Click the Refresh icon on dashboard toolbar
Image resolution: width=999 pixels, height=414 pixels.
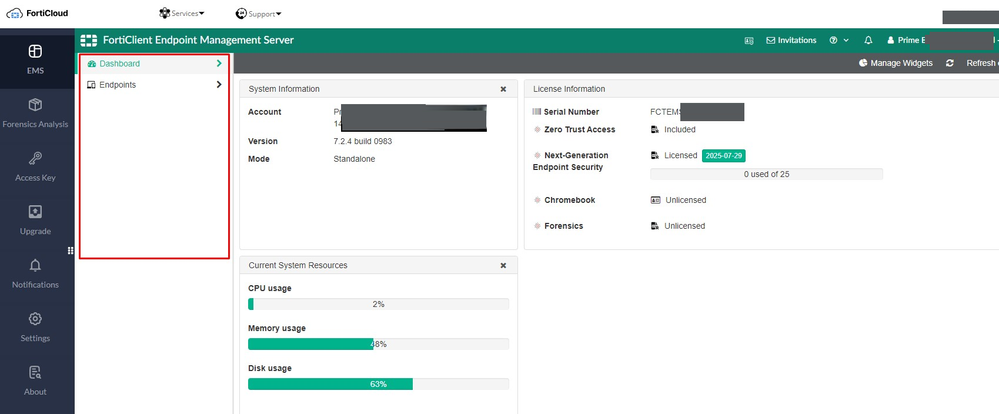[x=949, y=63]
